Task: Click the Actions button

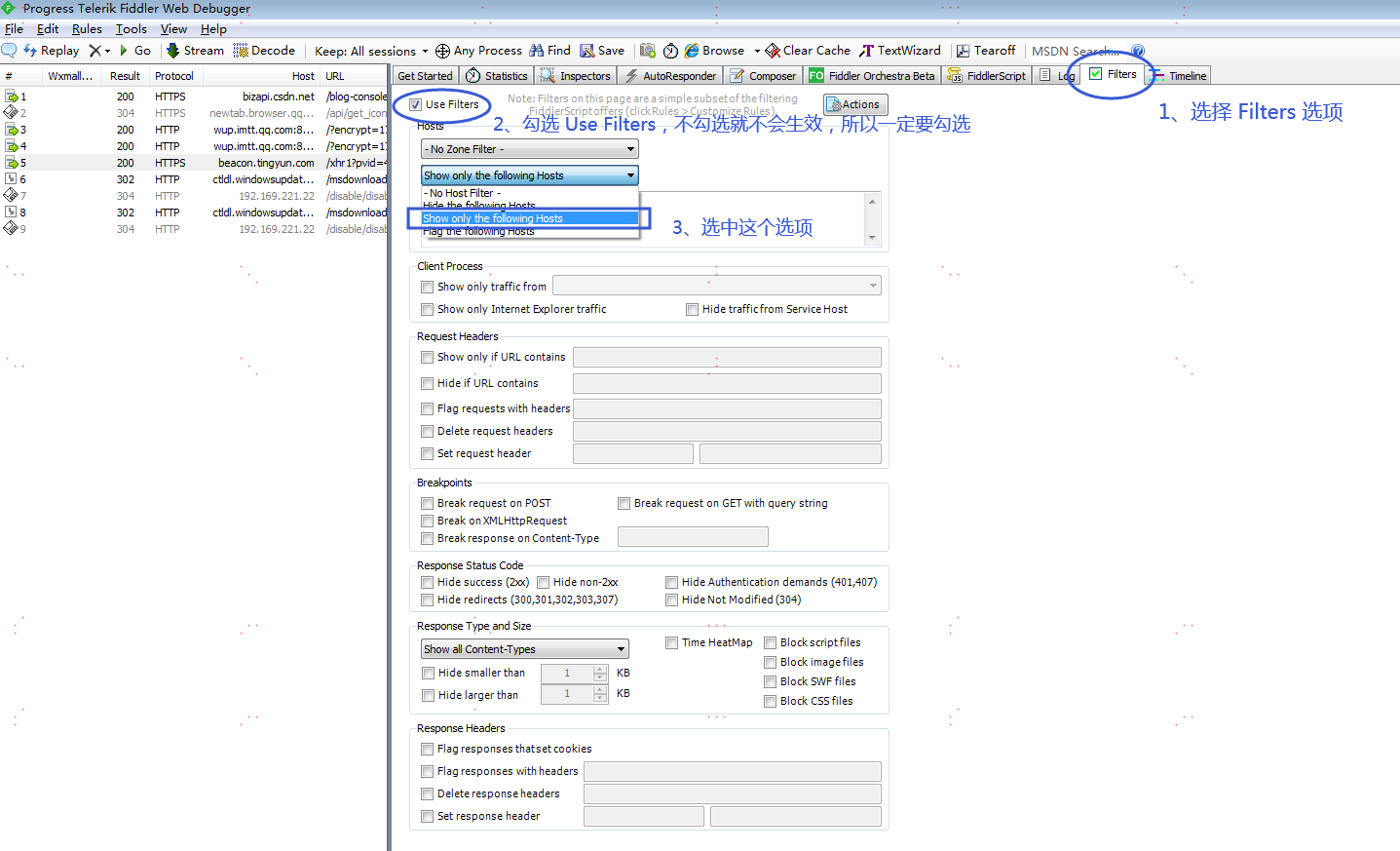Action: point(854,104)
